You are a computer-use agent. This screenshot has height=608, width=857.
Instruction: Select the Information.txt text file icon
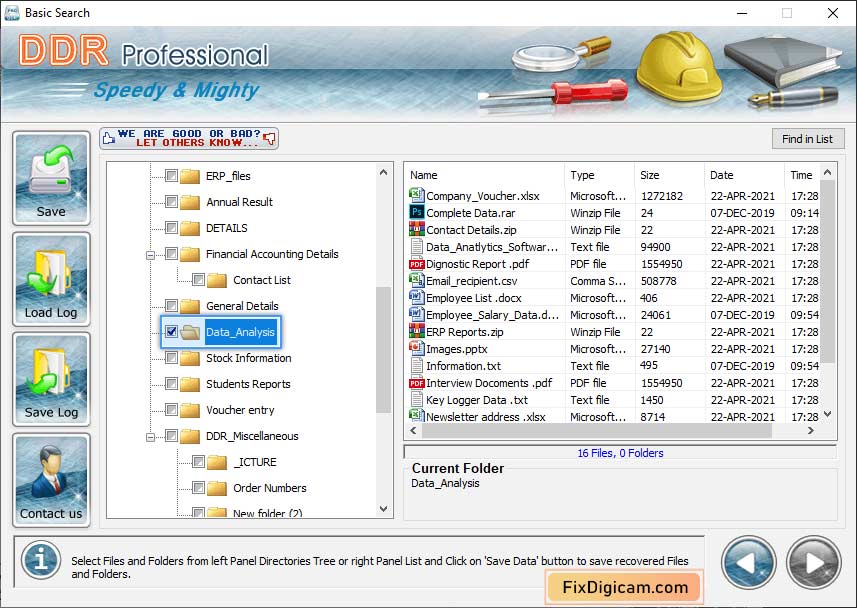416,365
